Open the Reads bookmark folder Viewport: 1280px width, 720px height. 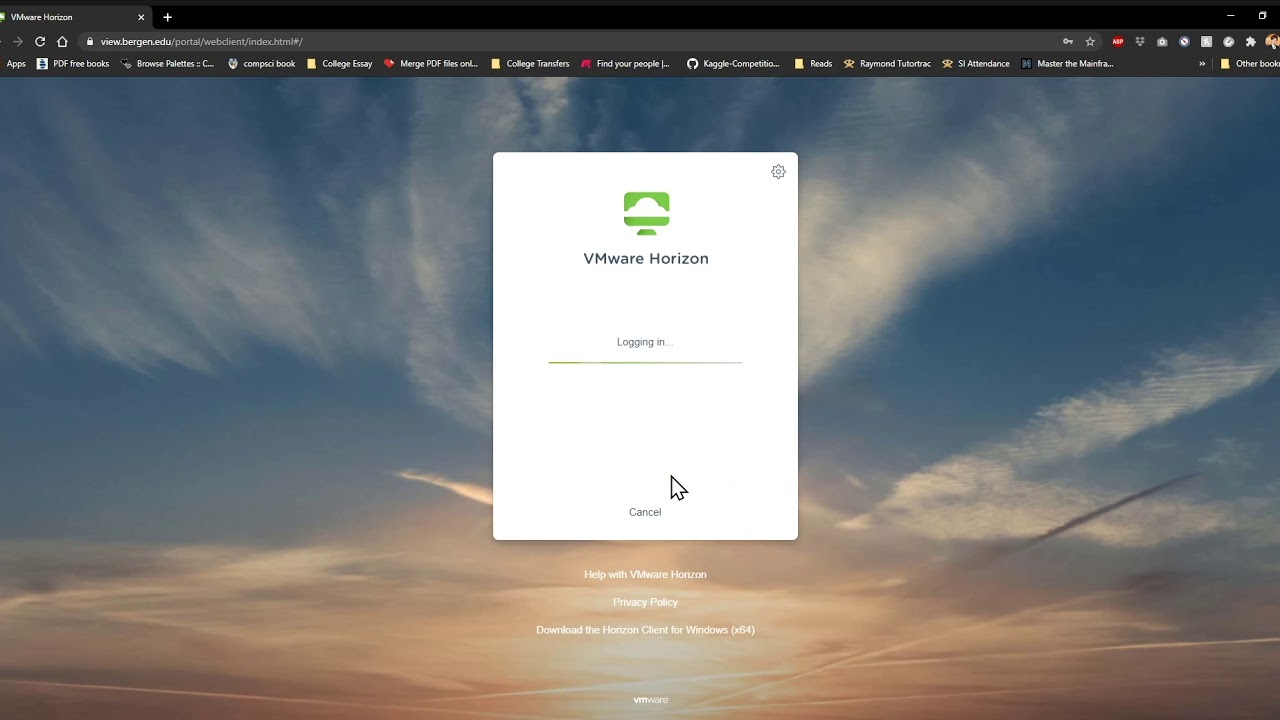[x=813, y=64]
